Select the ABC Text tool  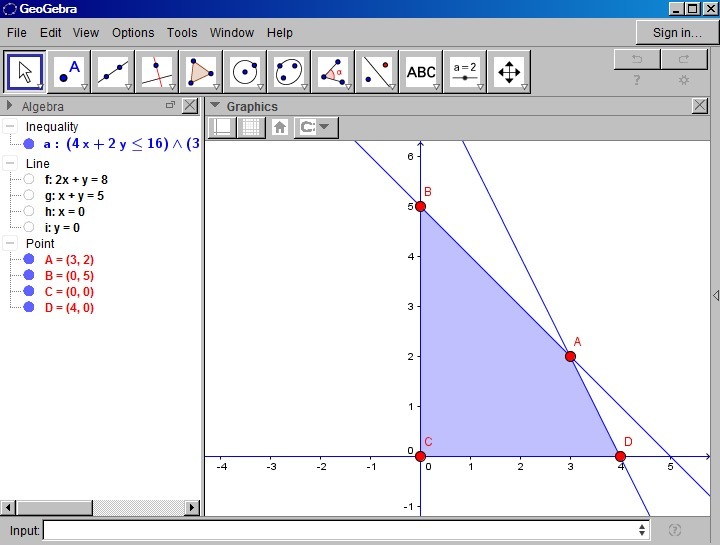(x=422, y=72)
